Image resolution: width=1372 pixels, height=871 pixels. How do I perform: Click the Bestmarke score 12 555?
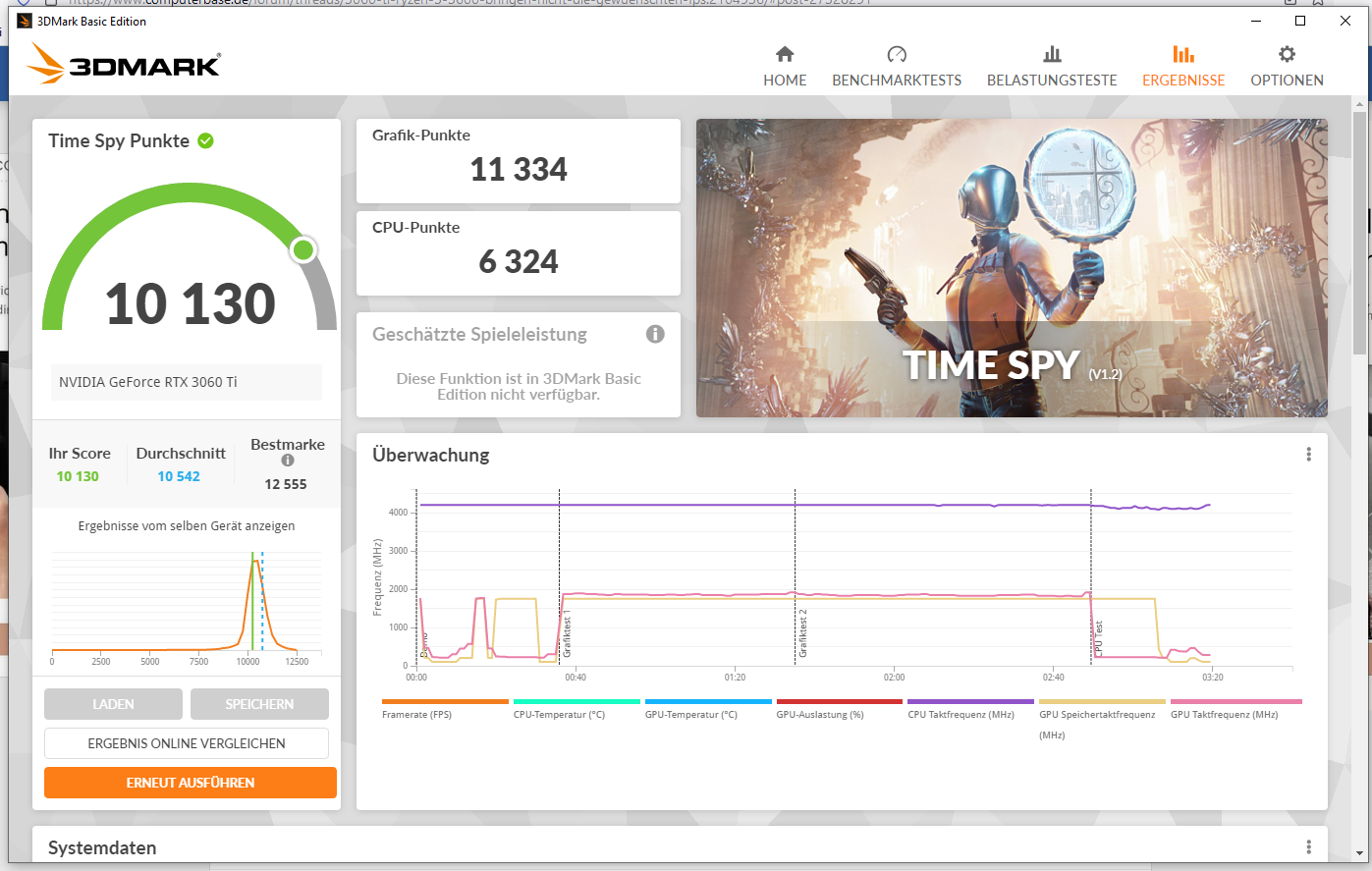pyautogui.click(x=286, y=484)
